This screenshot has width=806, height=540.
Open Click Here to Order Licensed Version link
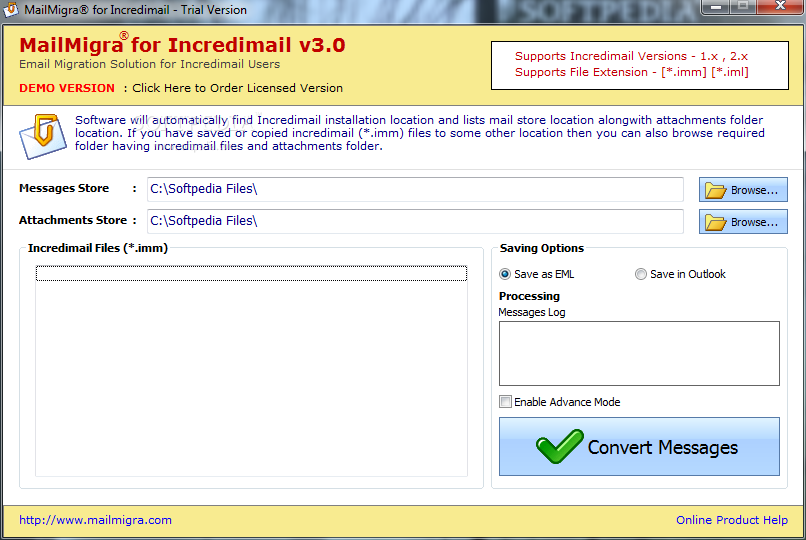tap(237, 88)
